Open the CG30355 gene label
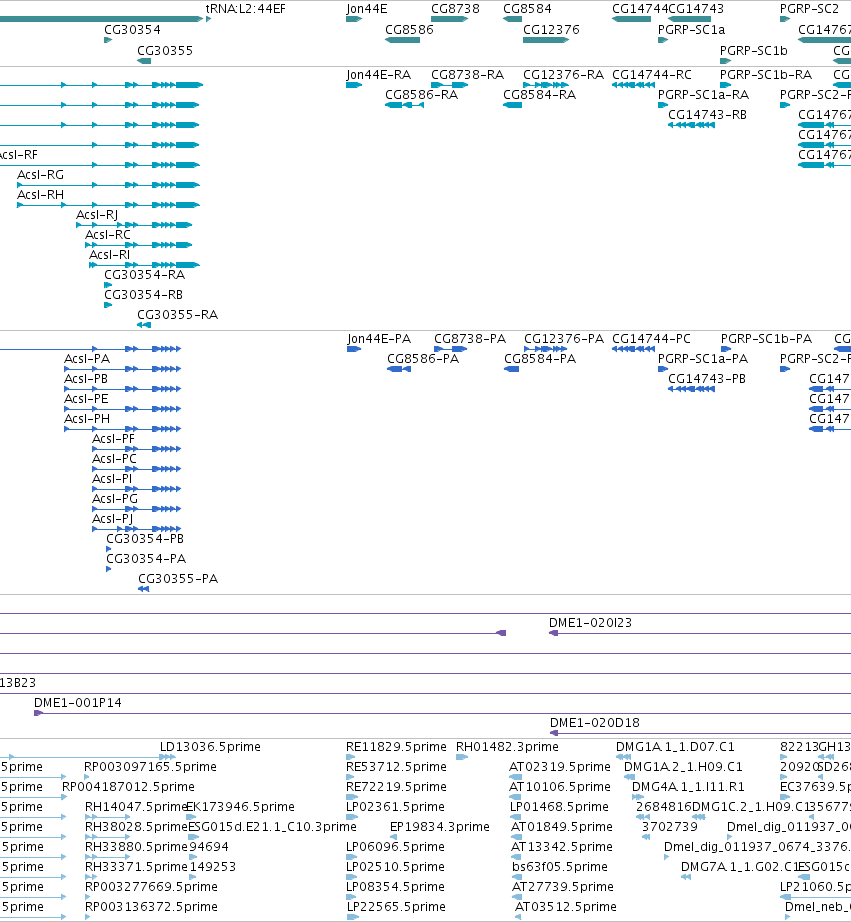The width and height of the screenshot is (851, 922). click(x=165, y=51)
